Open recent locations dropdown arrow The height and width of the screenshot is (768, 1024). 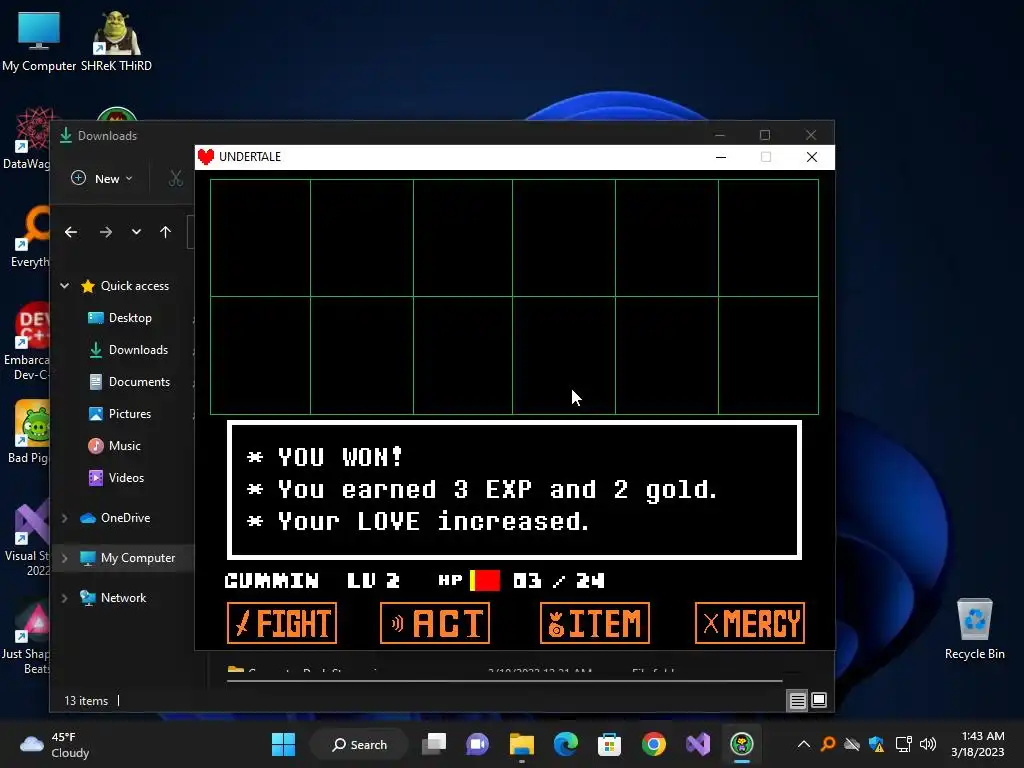(136, 232)
